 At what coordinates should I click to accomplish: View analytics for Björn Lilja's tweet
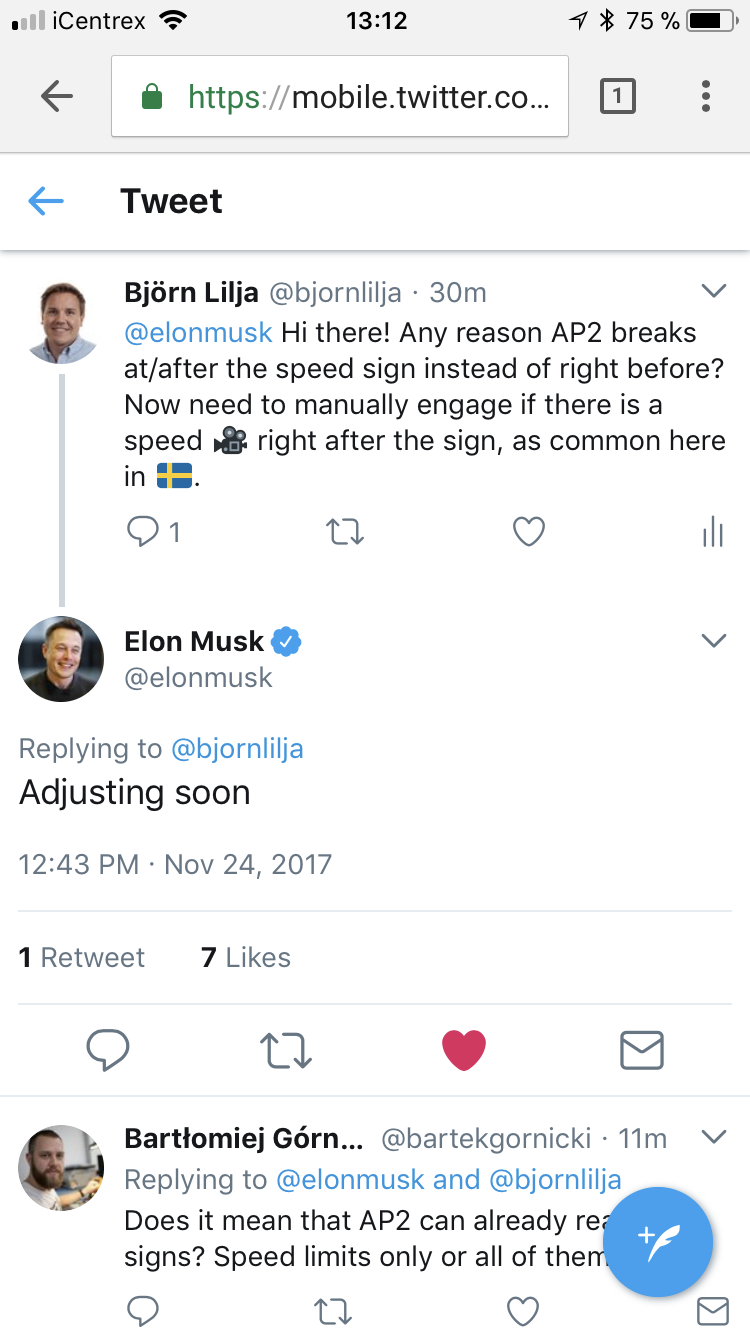pos(712,532)
